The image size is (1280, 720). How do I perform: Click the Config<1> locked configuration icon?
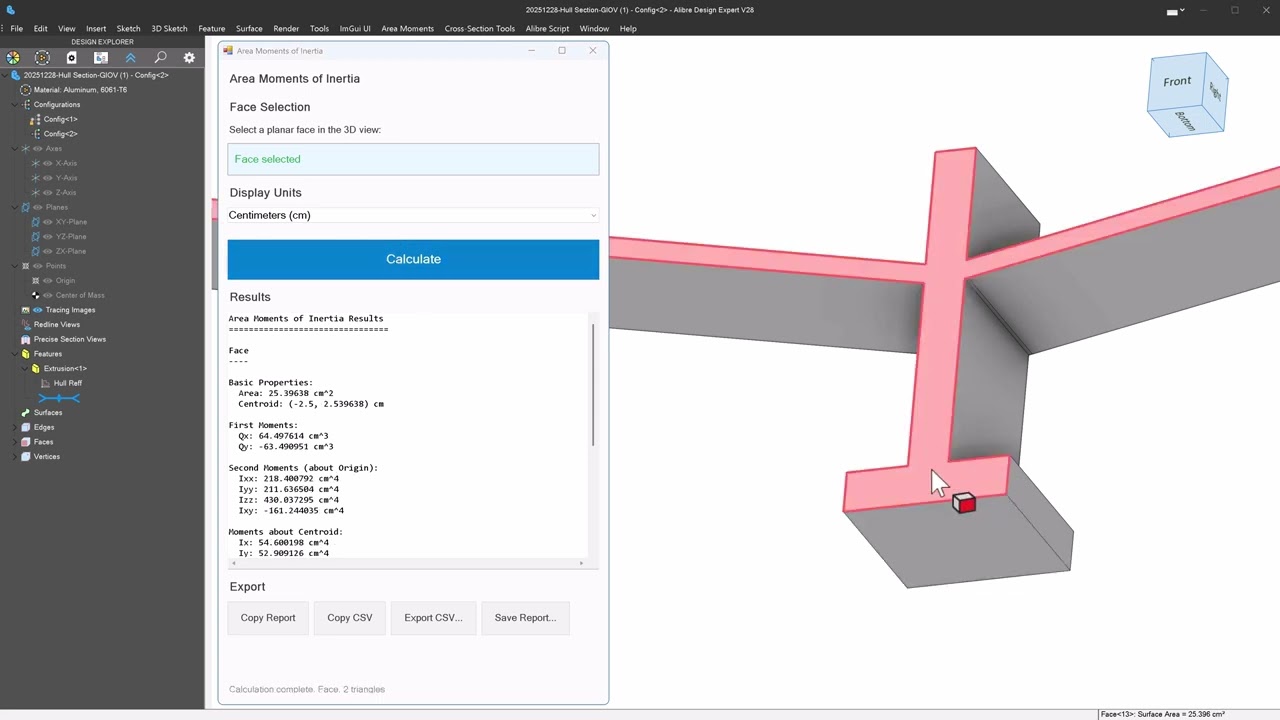[x=36, y=119]
